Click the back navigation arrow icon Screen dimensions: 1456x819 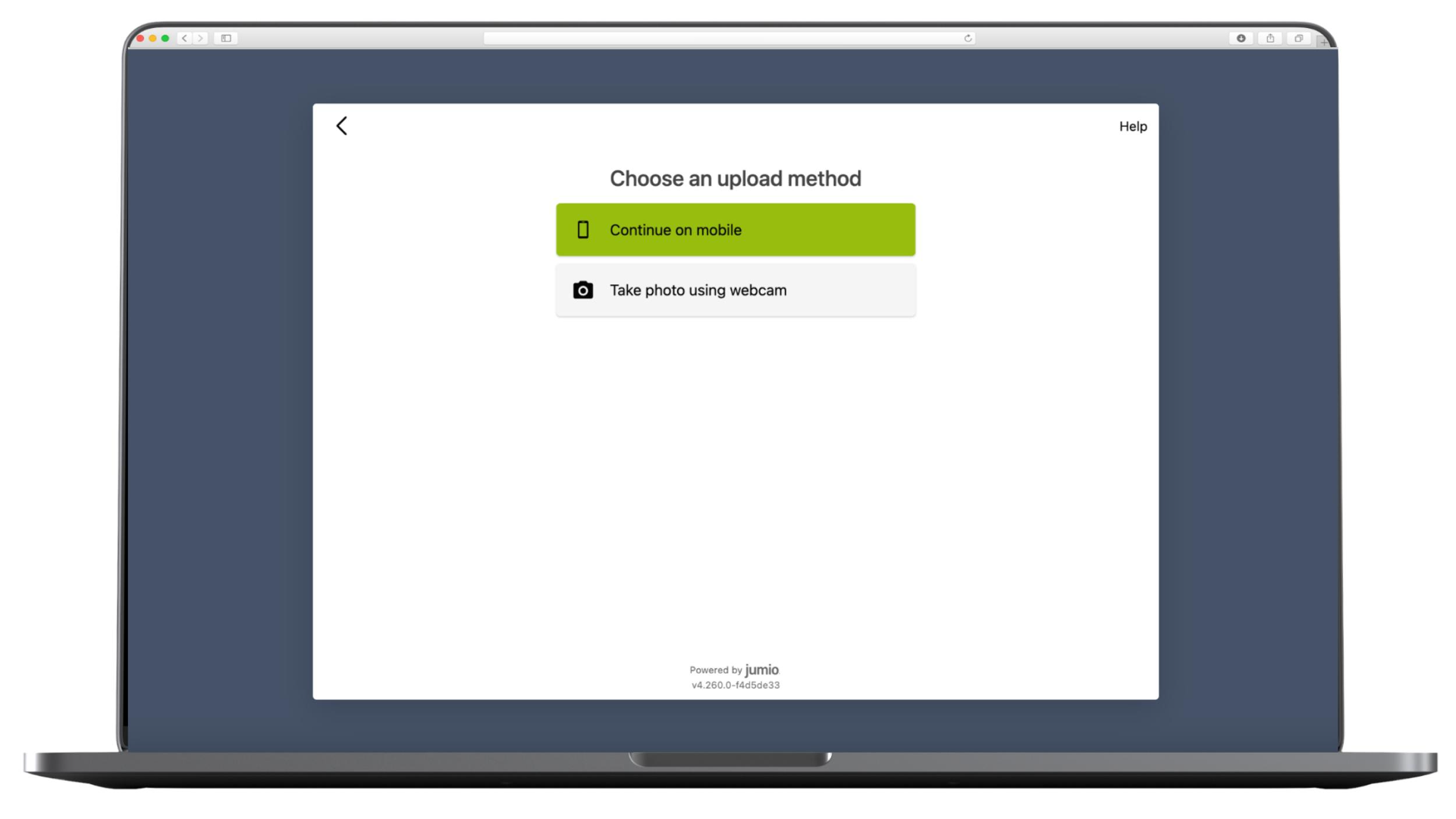342,125
